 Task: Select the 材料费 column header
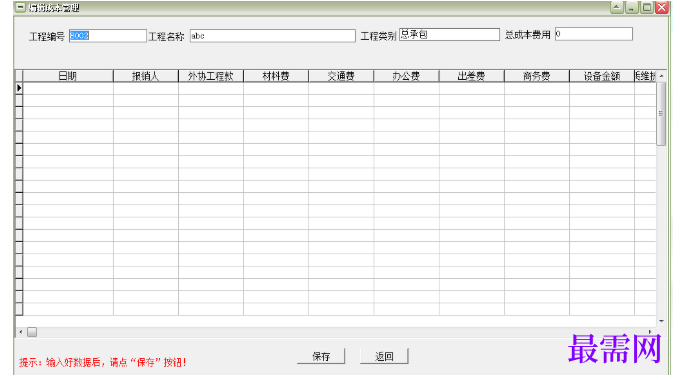[276, 76]
